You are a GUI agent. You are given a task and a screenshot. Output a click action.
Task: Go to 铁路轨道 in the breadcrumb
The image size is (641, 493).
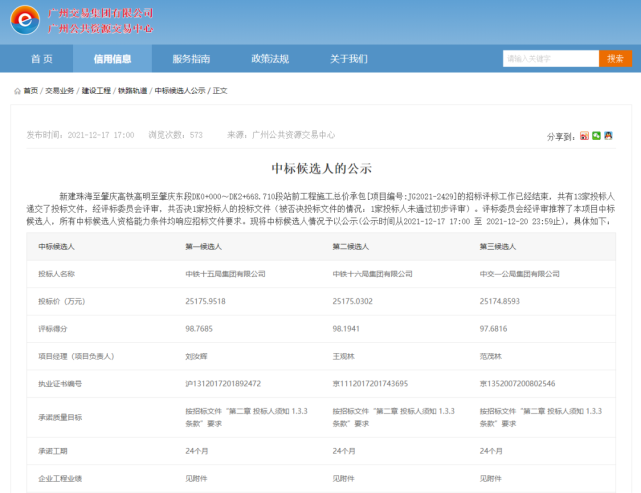tap(132, 91)
